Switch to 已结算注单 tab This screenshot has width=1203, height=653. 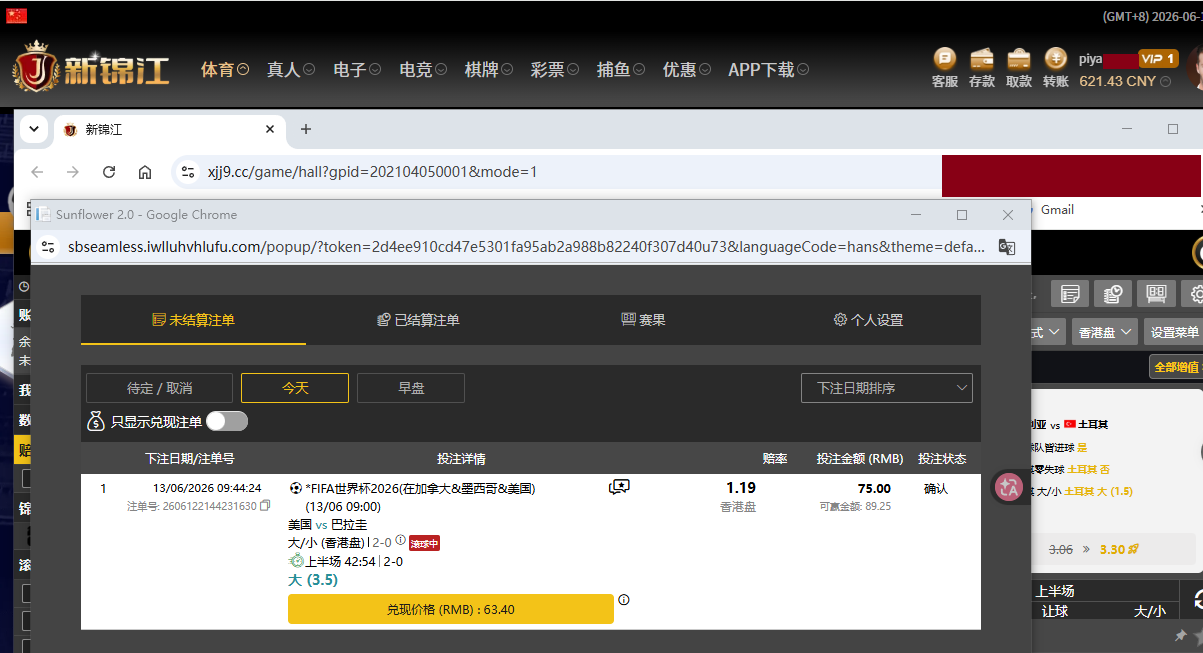click(x=418, y=320)
